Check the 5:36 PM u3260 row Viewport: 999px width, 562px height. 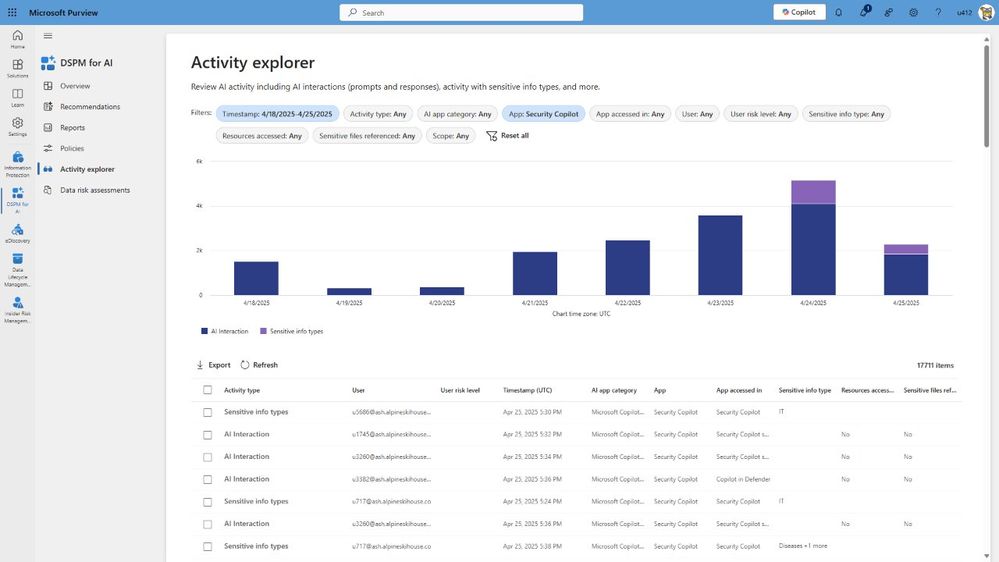(208, 524)
